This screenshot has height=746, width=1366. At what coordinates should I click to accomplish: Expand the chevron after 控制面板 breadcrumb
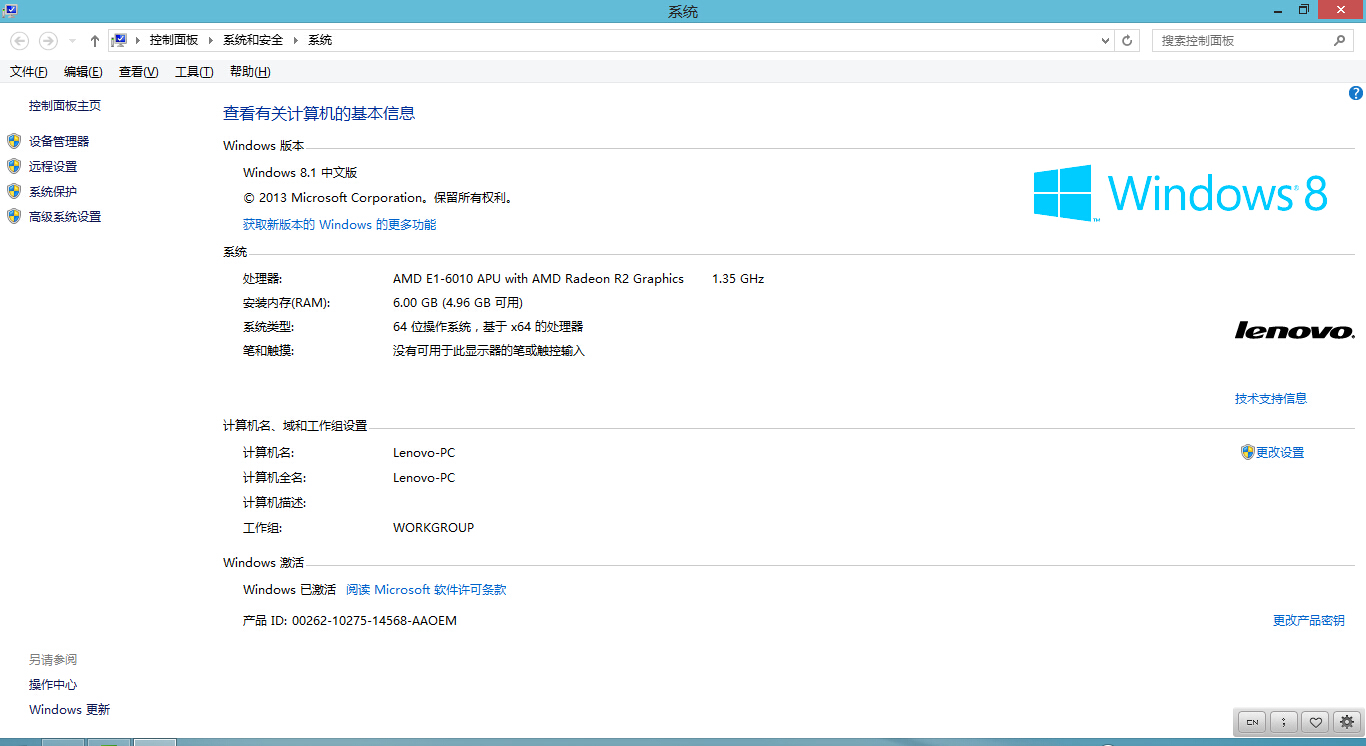[210, 40]
